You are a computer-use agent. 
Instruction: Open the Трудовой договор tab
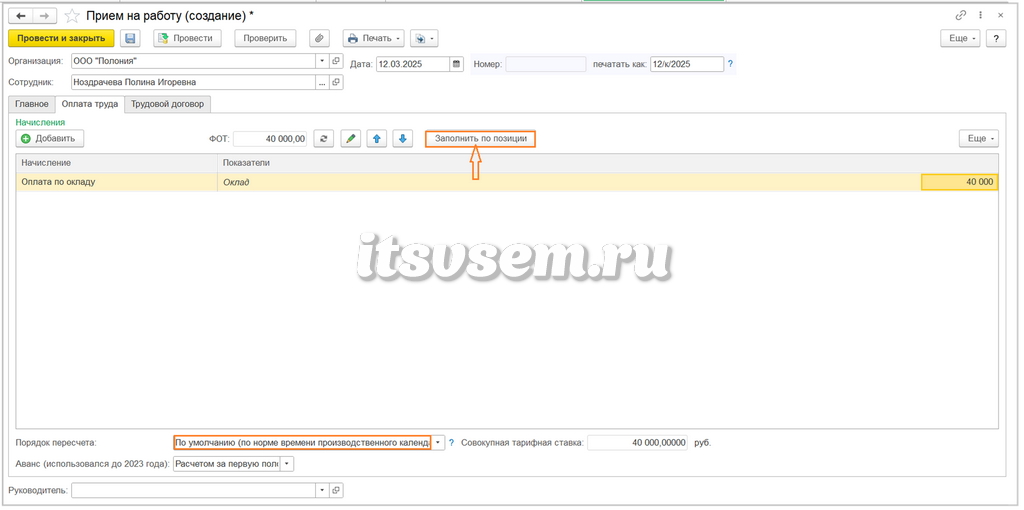(x=167, y=104)
